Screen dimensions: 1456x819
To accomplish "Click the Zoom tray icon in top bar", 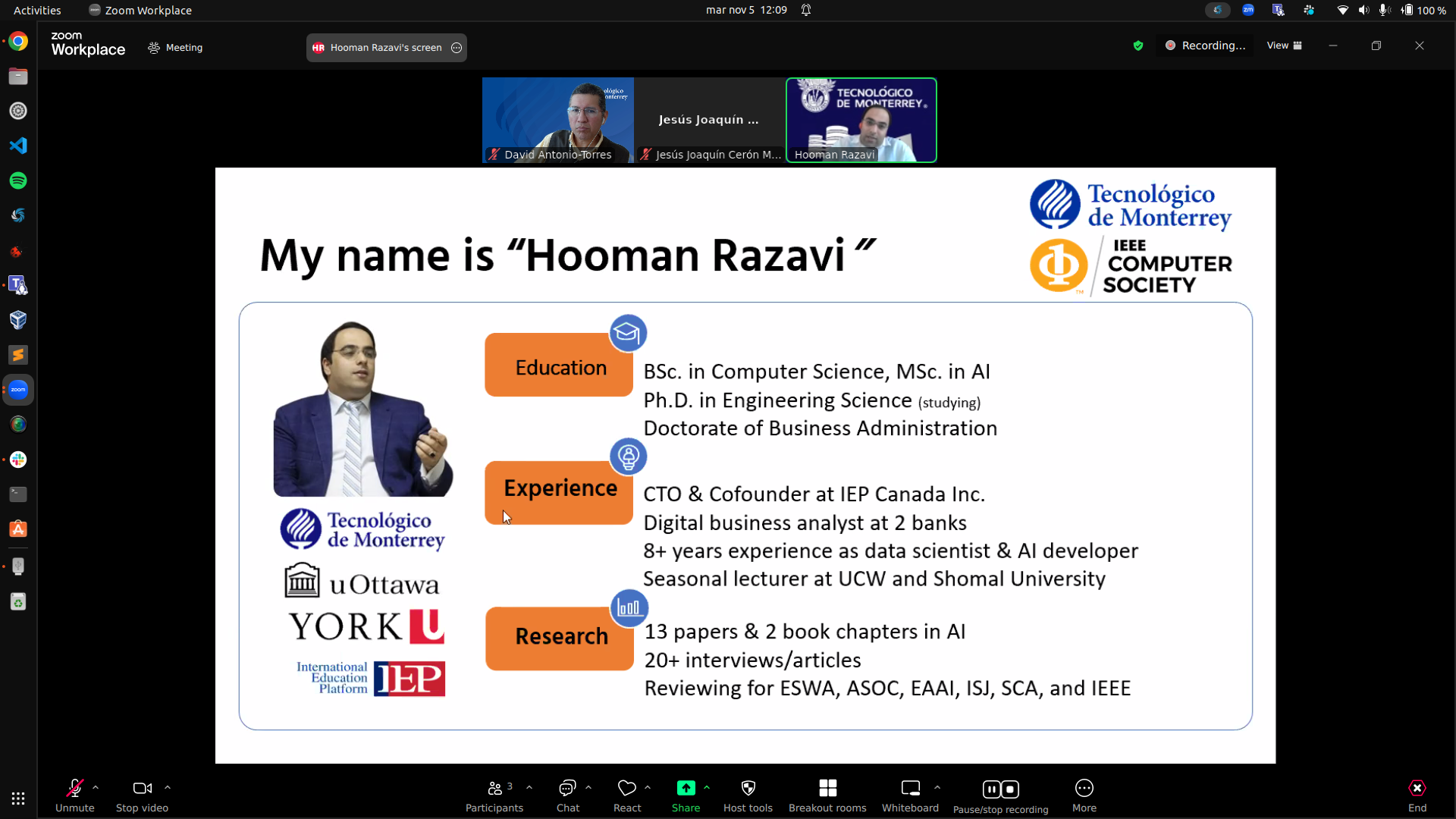I will (1248, 10).
